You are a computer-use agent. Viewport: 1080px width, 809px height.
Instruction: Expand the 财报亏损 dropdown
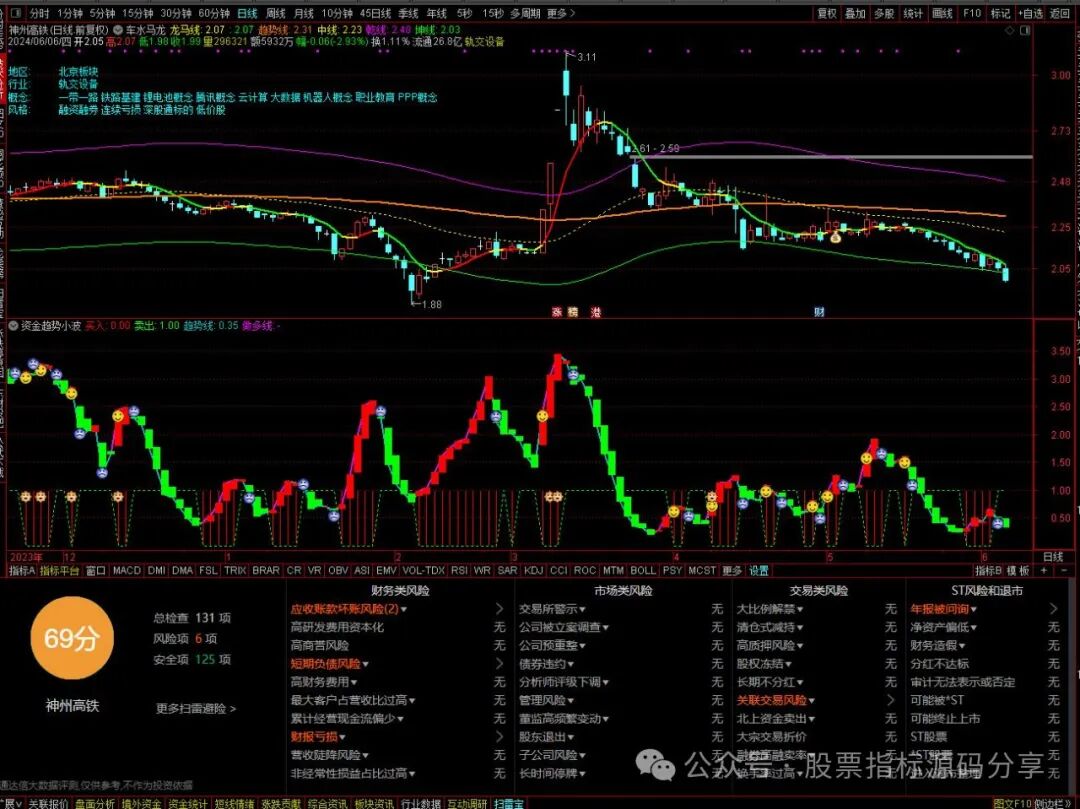click(342, 737)
